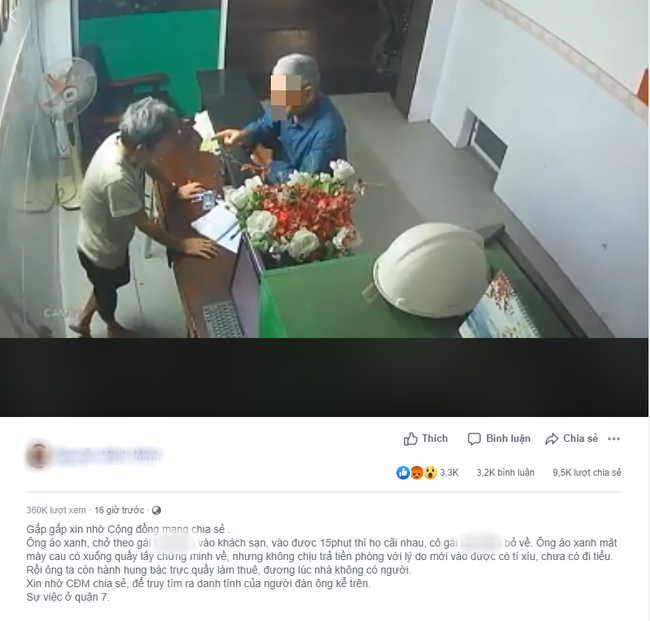Click the wow reaction emoji
The image size is (650, 621).
tap(430, 473)
